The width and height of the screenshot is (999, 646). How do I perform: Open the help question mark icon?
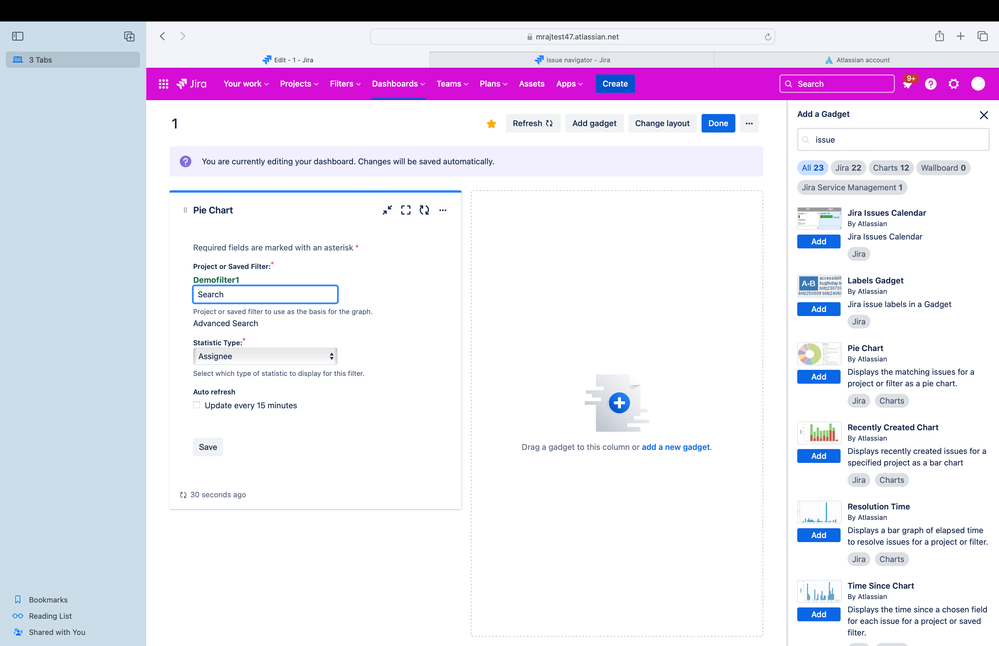coord(930,84)
